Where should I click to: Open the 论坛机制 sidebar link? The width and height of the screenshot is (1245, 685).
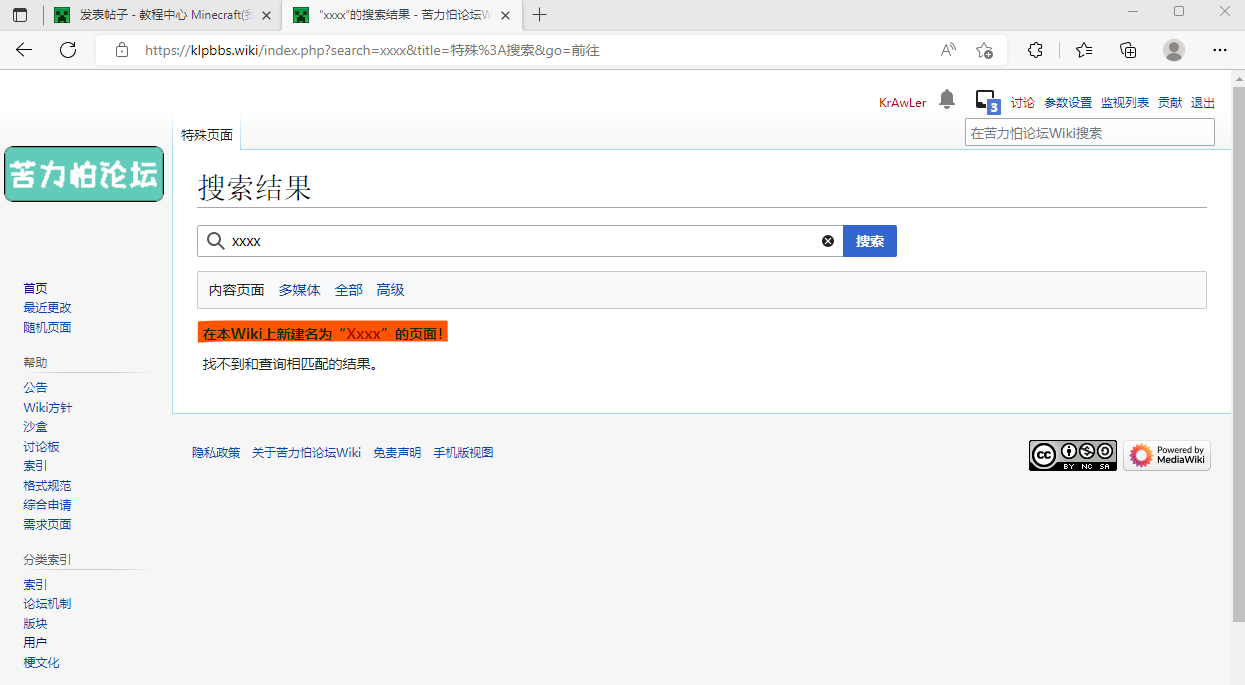[48, 603]
